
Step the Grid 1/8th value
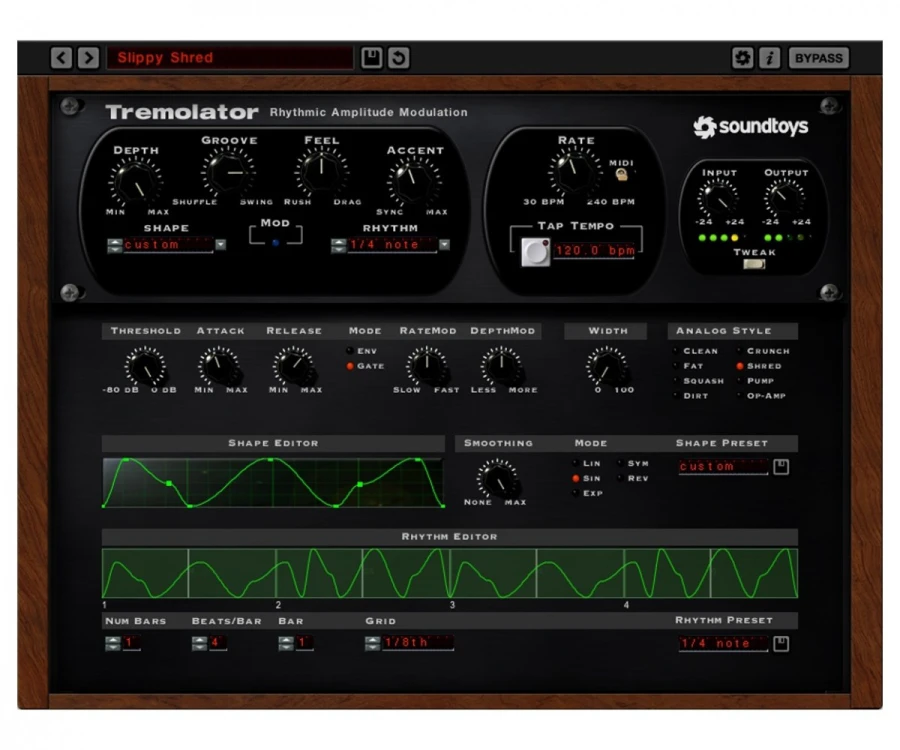click(373, 643)
